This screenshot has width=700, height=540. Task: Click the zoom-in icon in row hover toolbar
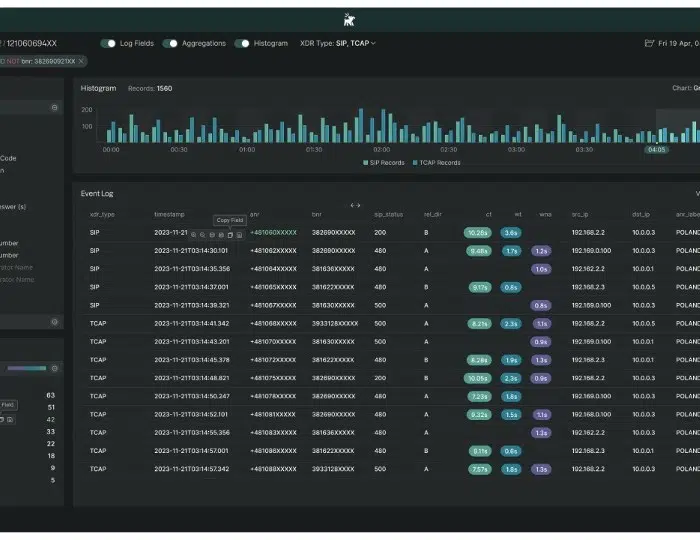click(193, 235)
